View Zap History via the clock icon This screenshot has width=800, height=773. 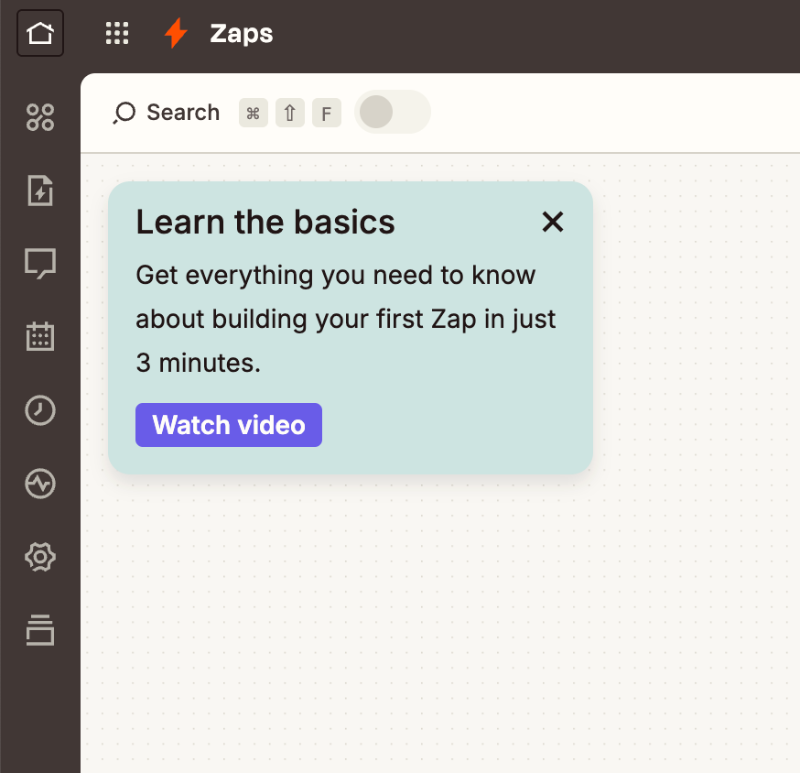coord(39,410)
